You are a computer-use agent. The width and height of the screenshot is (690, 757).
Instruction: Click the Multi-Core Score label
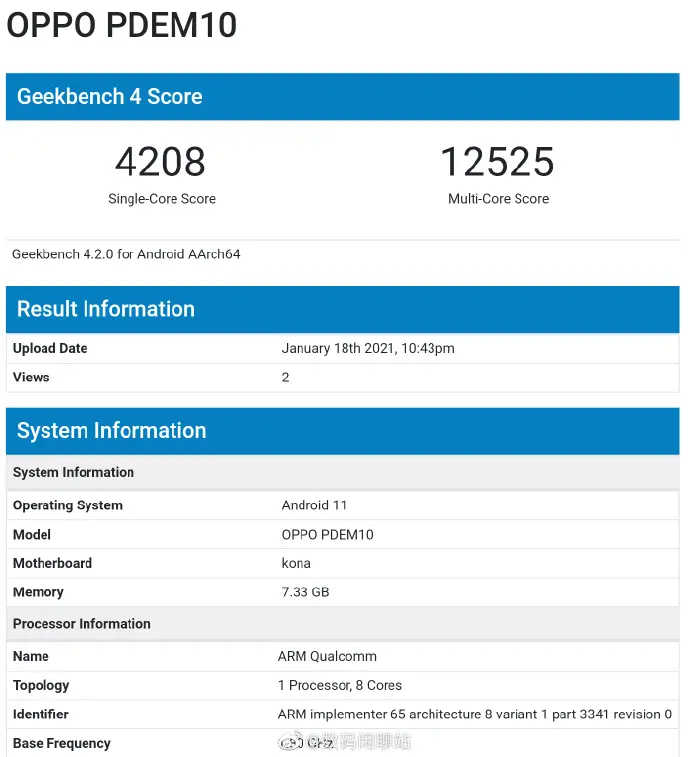tap(498, 199)
